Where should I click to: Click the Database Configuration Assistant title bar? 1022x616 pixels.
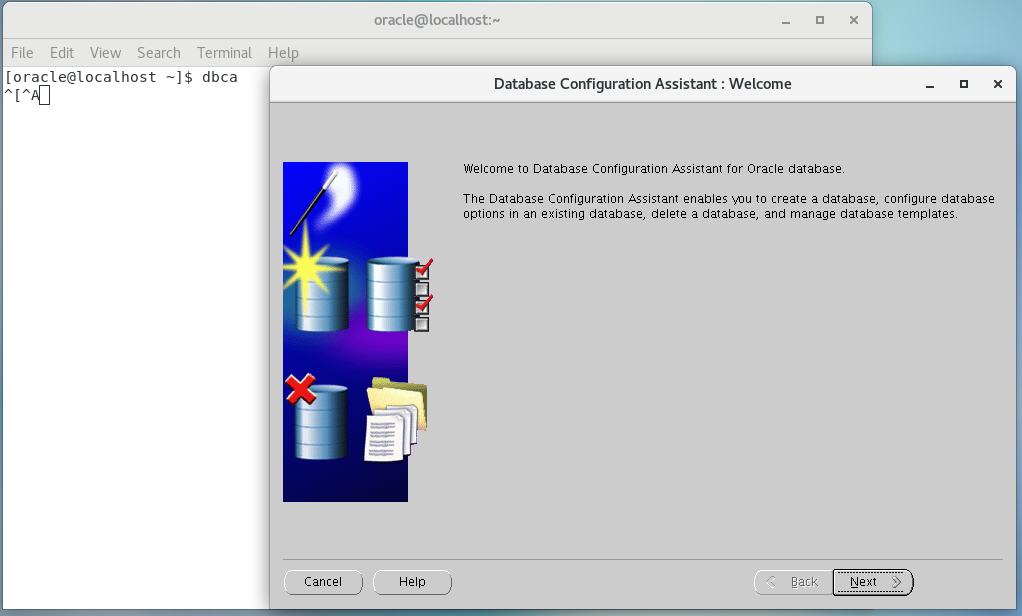tap(642, 84)
